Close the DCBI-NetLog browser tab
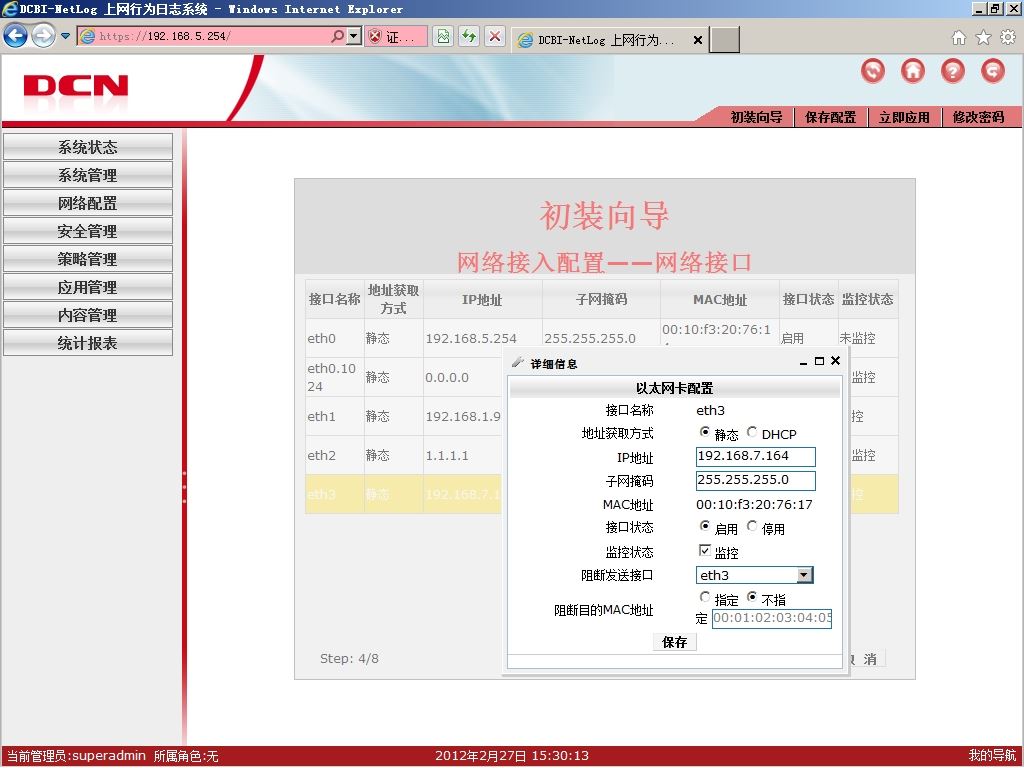1024x768 pixels. (x=697, y=40)
